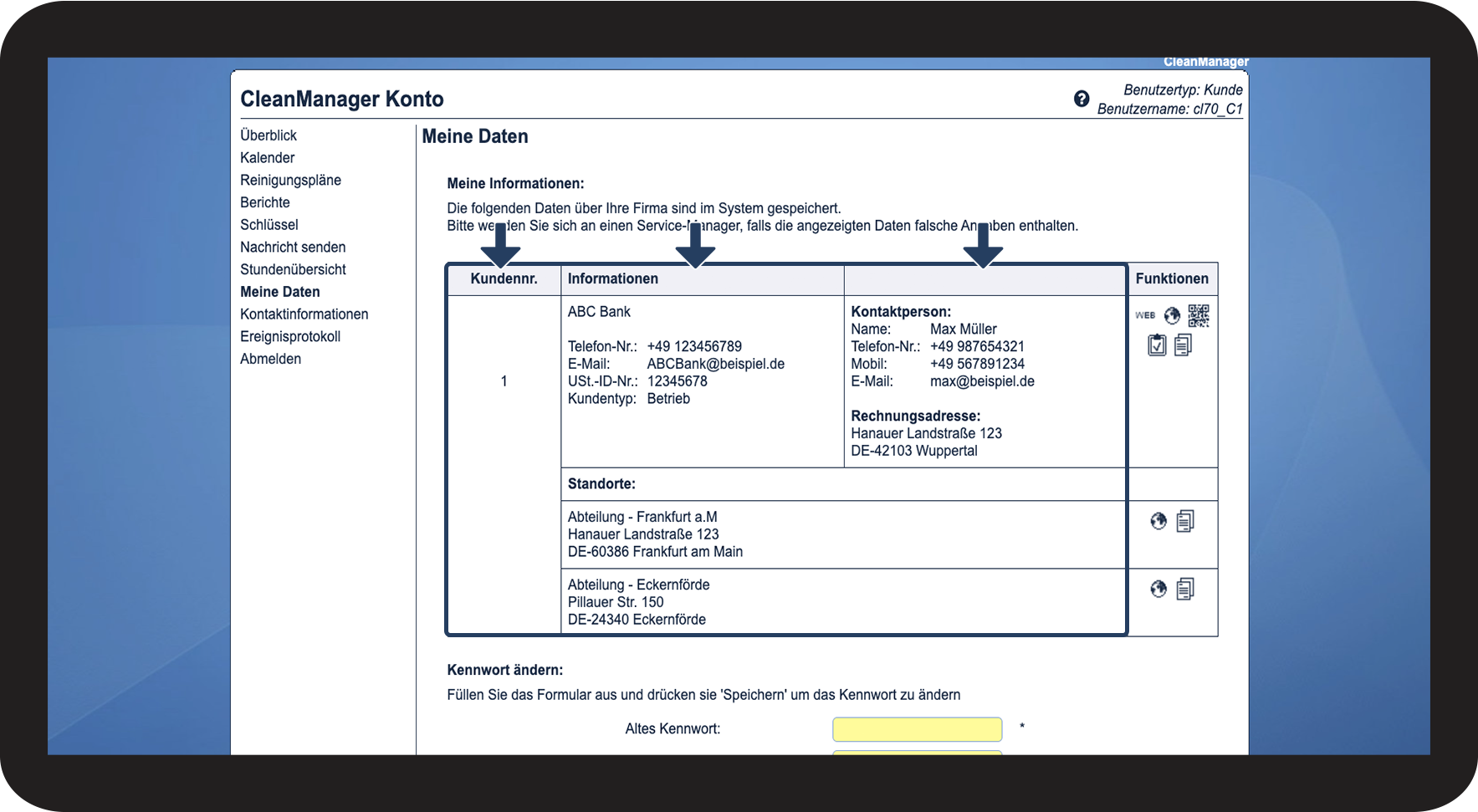Open documents icon for Eckernförde location

[x=1185, y=589]
